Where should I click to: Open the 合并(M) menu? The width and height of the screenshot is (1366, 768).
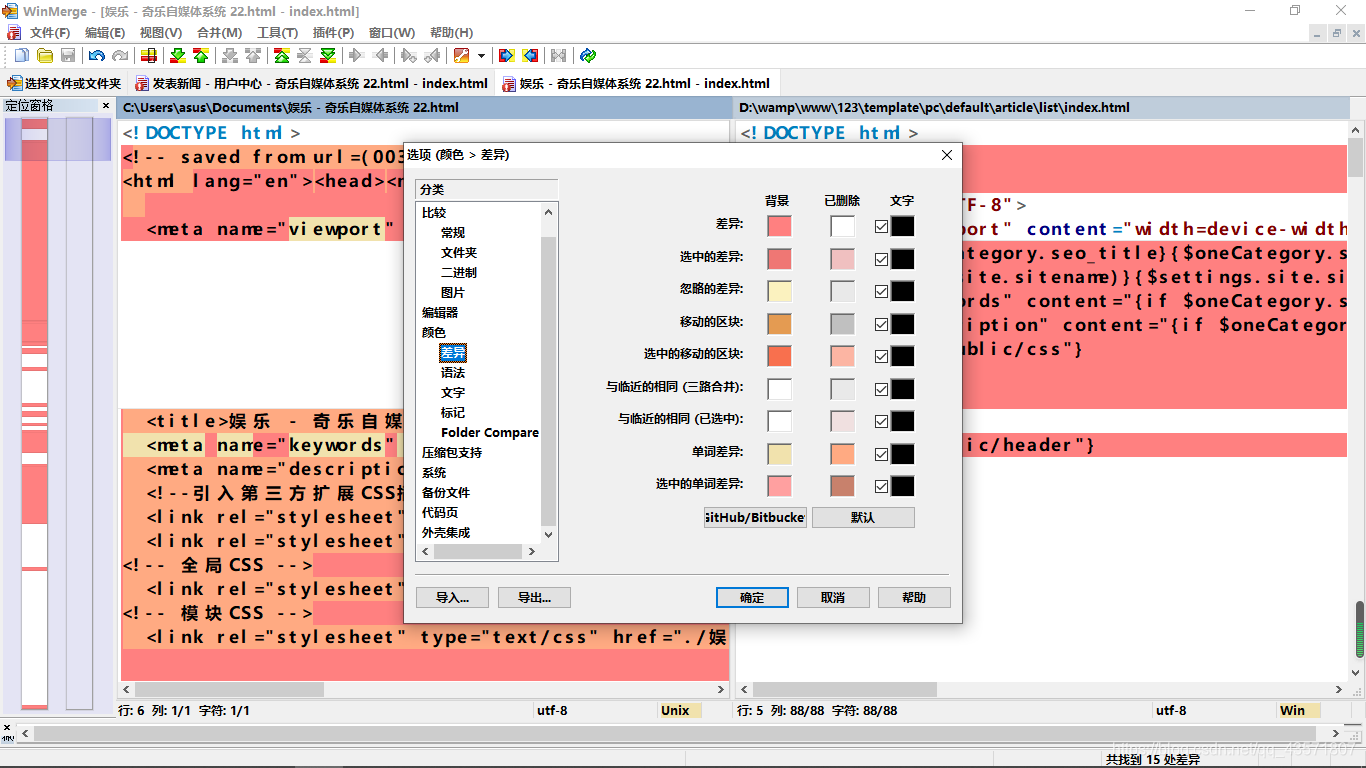[219, 33]
